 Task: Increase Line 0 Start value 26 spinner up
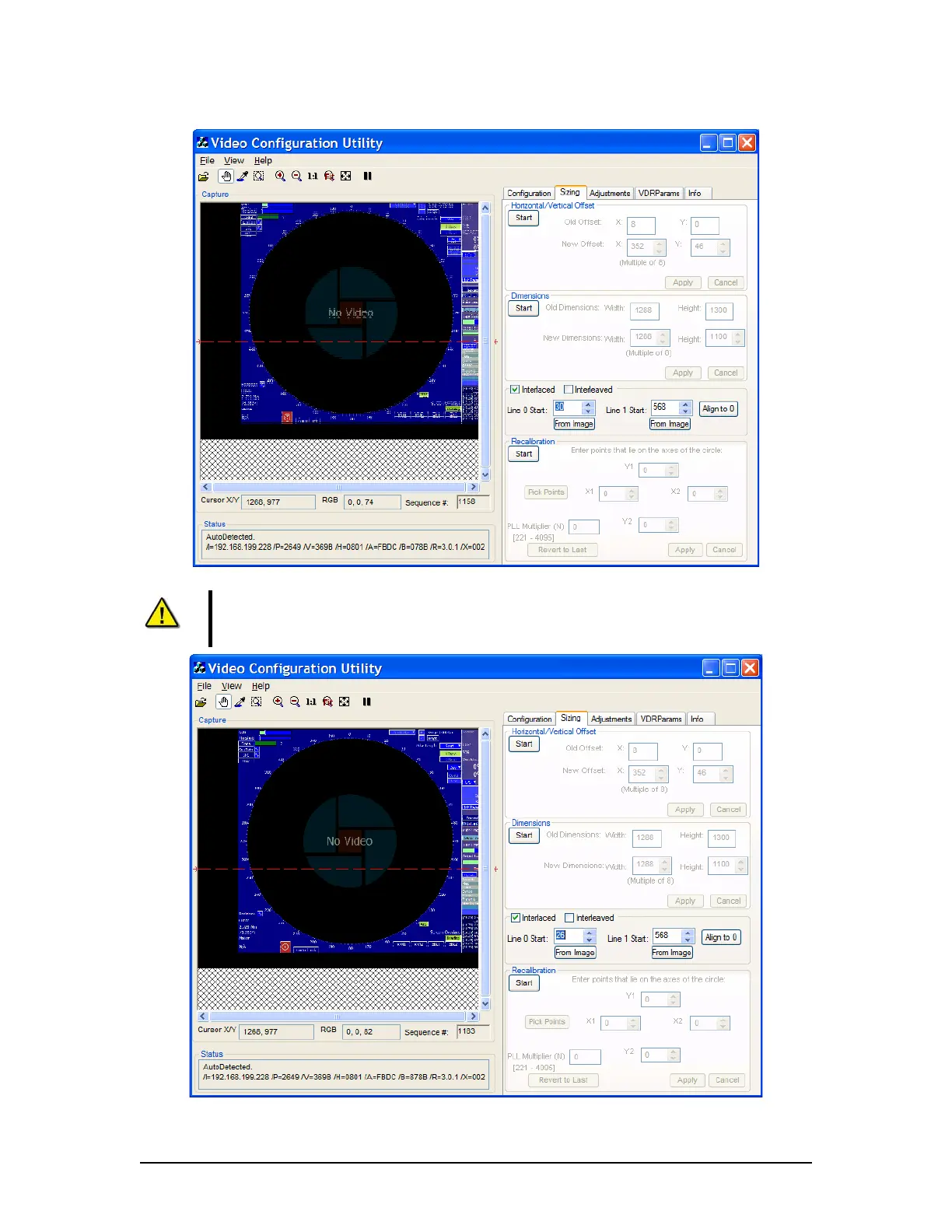click(590, 933)
